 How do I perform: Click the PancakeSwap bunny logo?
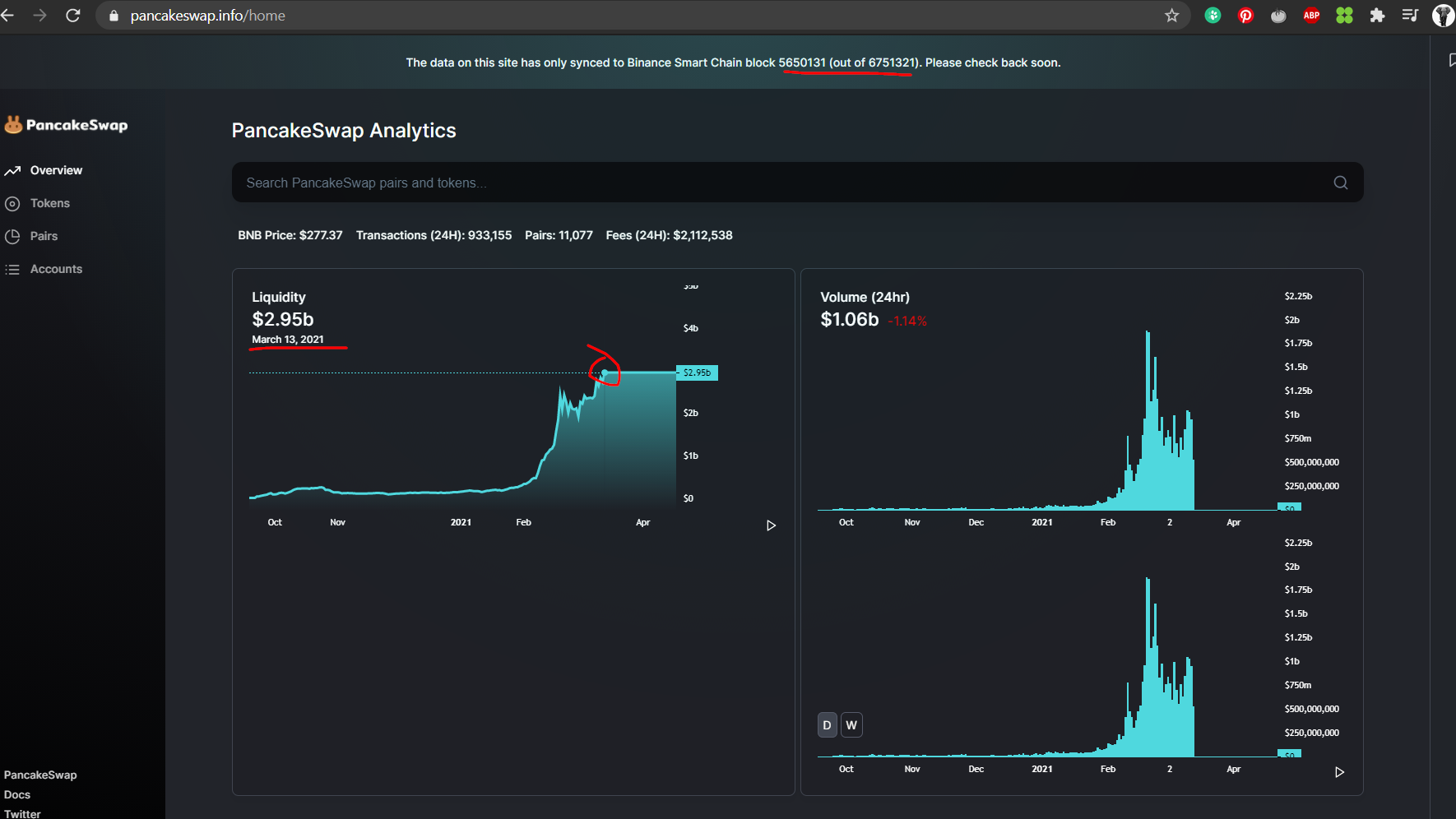coord(66,124)
